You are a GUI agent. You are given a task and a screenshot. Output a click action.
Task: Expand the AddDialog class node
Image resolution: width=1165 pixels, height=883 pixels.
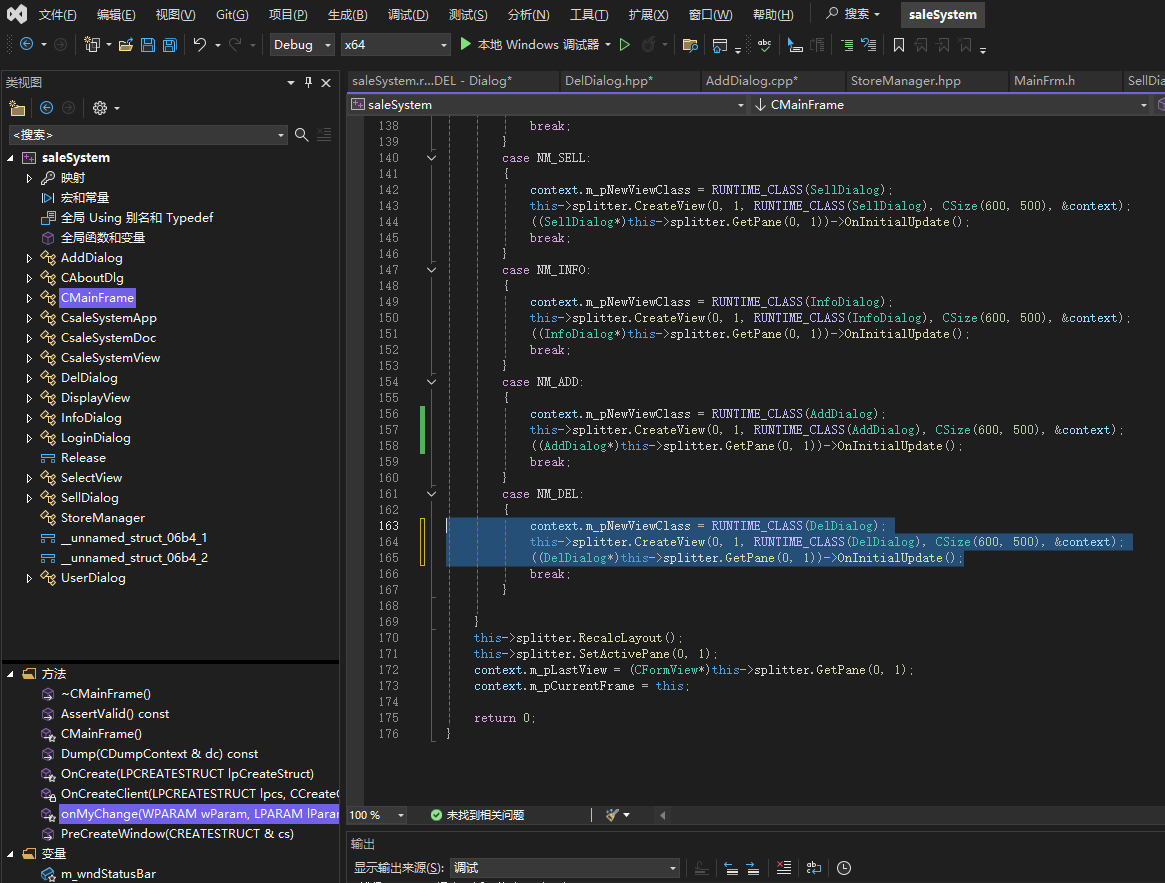coord(29,258)
